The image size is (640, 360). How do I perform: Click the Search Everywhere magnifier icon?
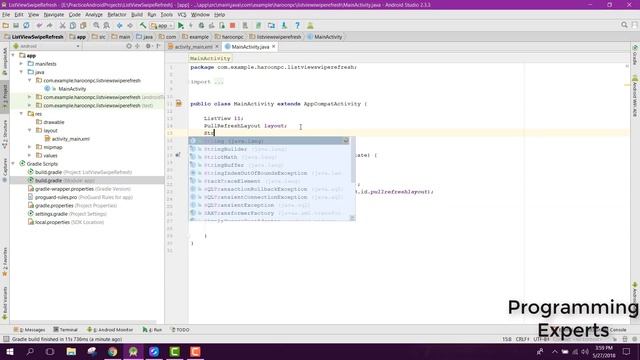[624, 25]
